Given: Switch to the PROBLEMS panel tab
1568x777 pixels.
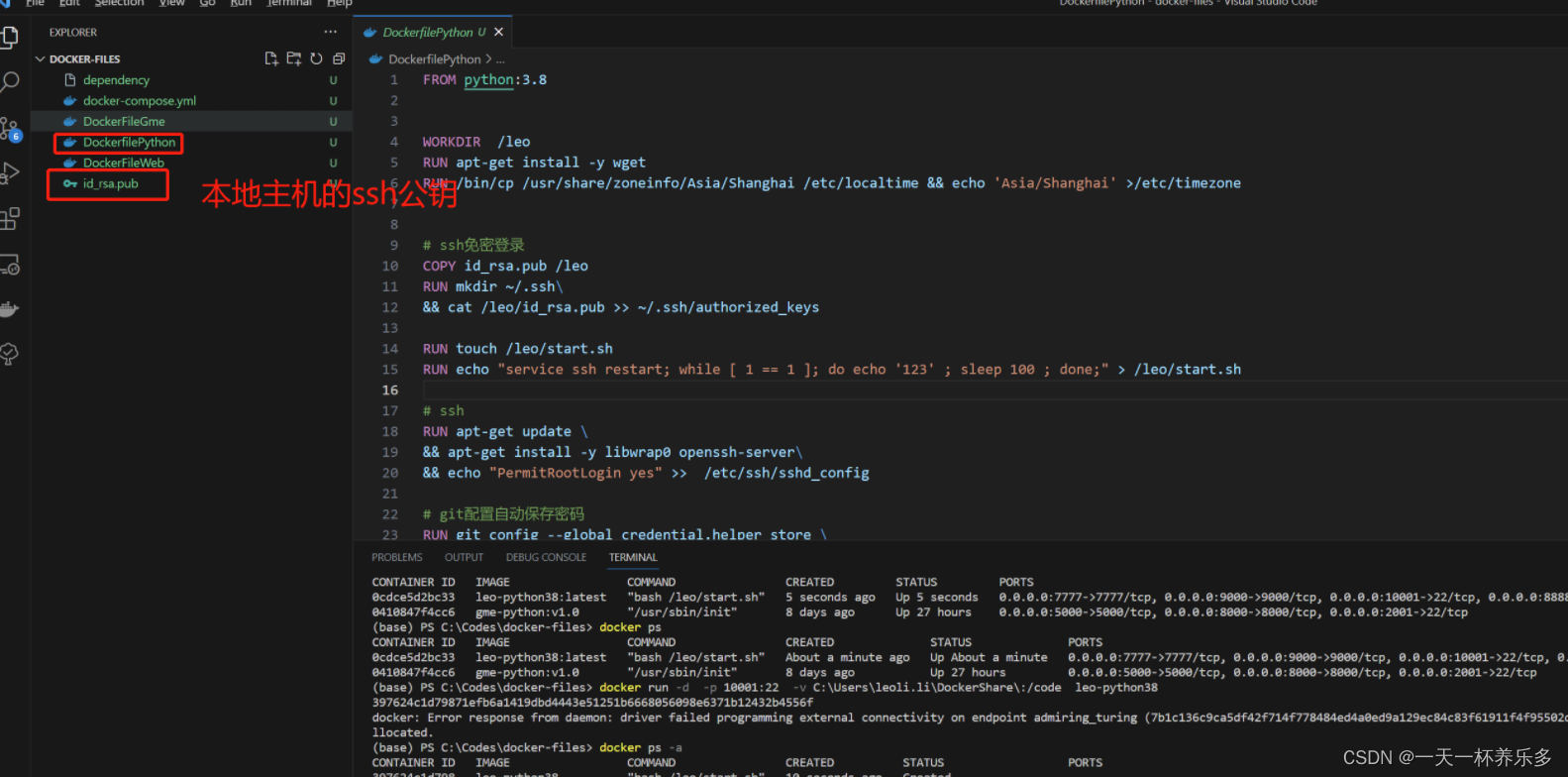Looking at the screenshot, I should coord(397,558).
